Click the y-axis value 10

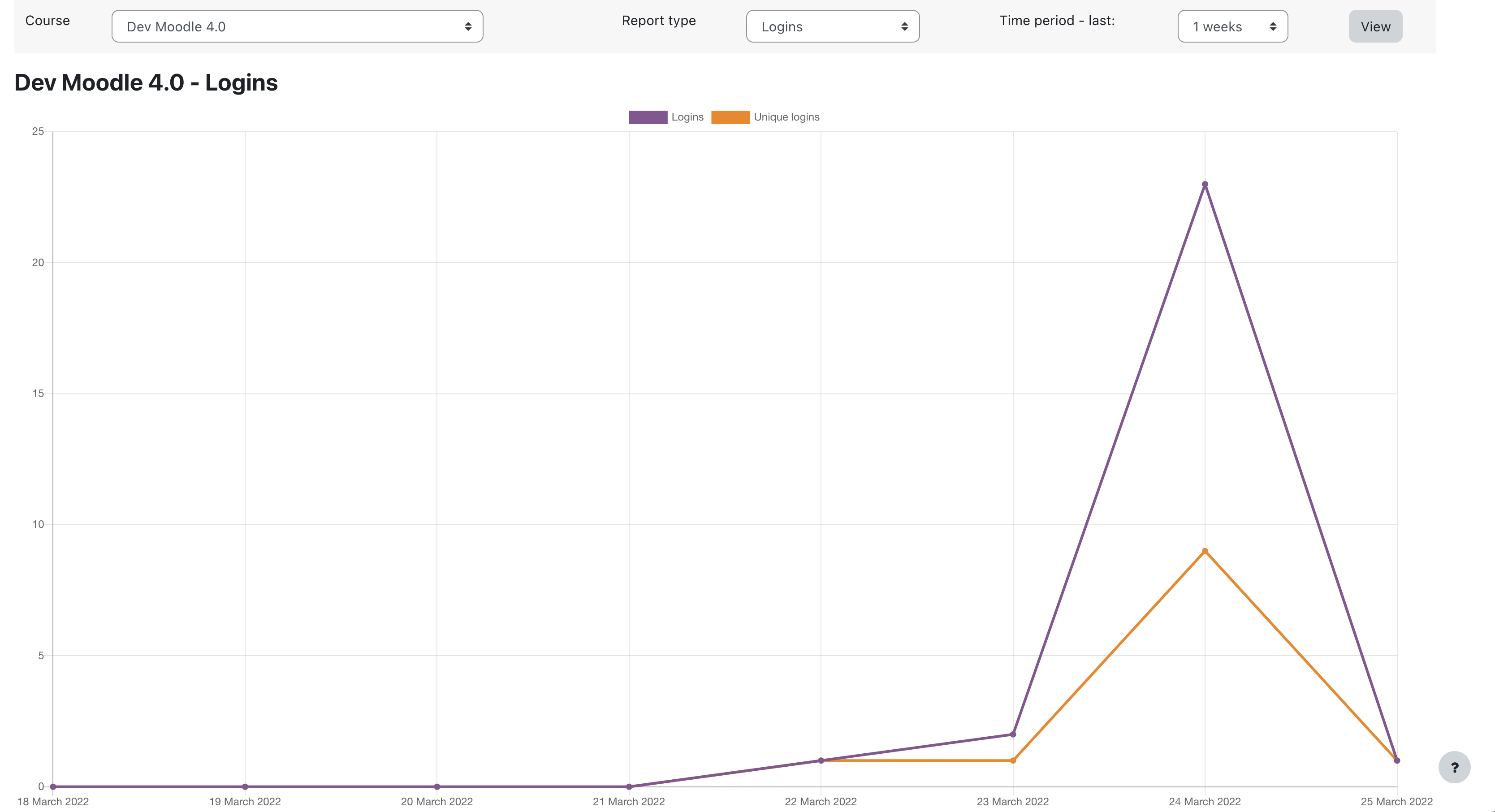[38, 525]
